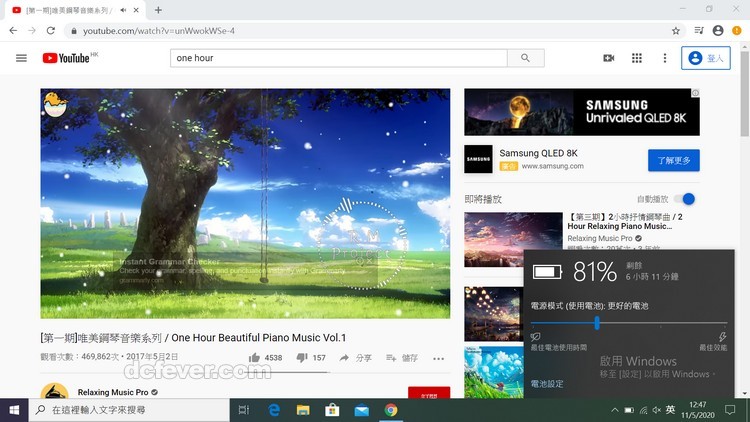Click the video player
Screen dimensions: 750x422
tap(245, 203)
